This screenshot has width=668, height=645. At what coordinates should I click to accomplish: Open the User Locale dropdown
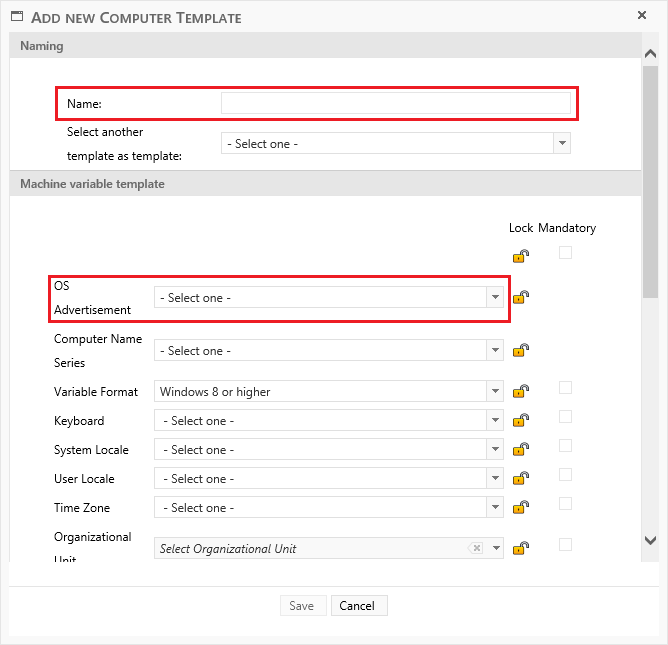[494, 479]
